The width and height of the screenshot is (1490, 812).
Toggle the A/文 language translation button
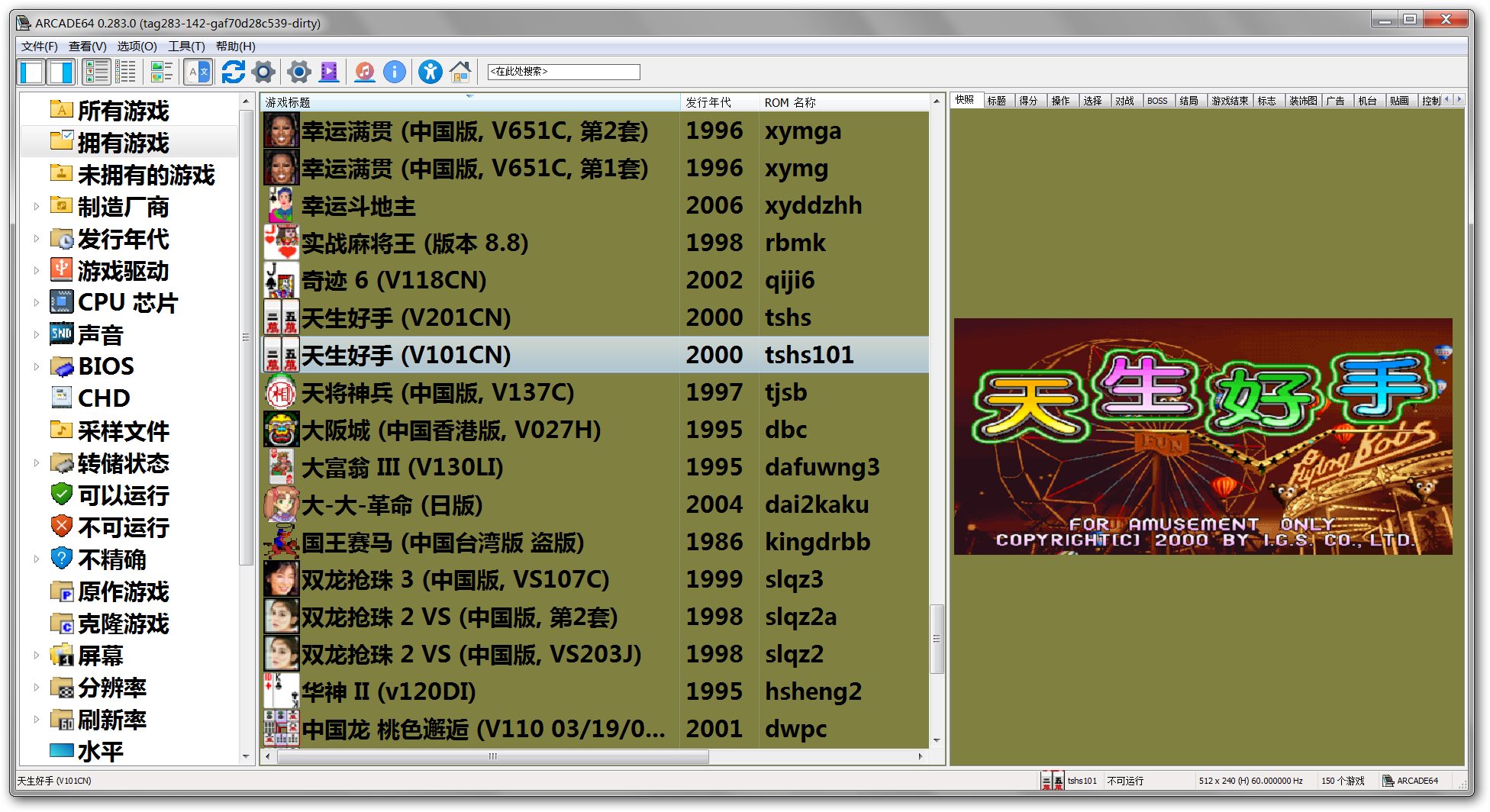[x=198, y=72]
